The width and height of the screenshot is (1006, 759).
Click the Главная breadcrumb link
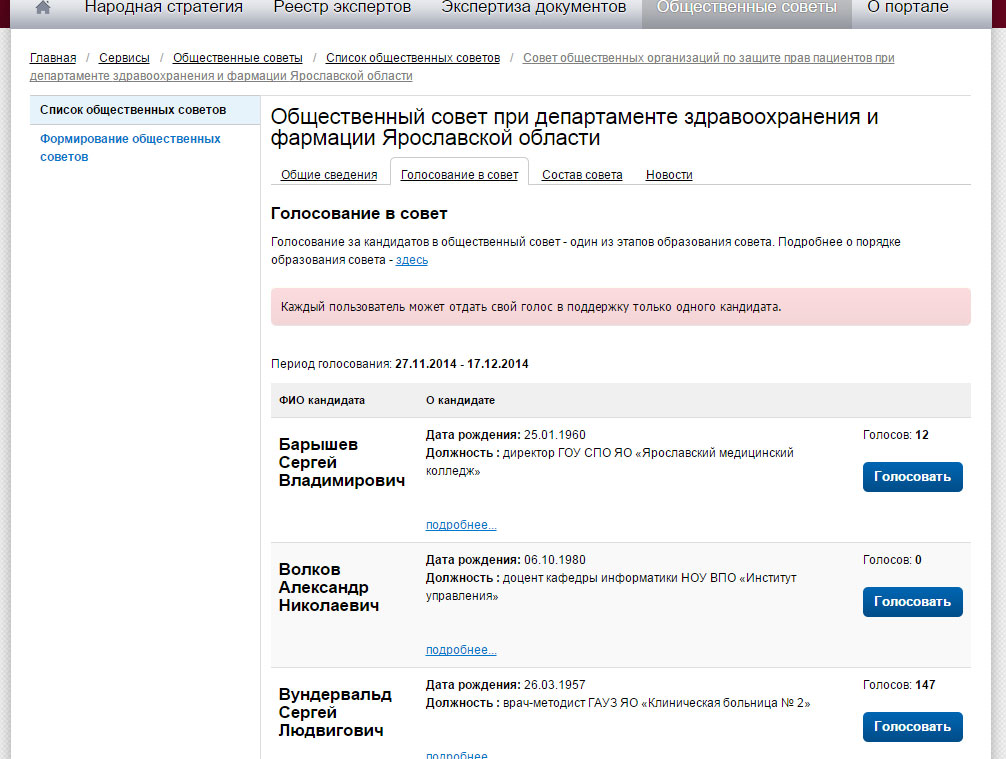pyautogui.click(x=53, y=58)
